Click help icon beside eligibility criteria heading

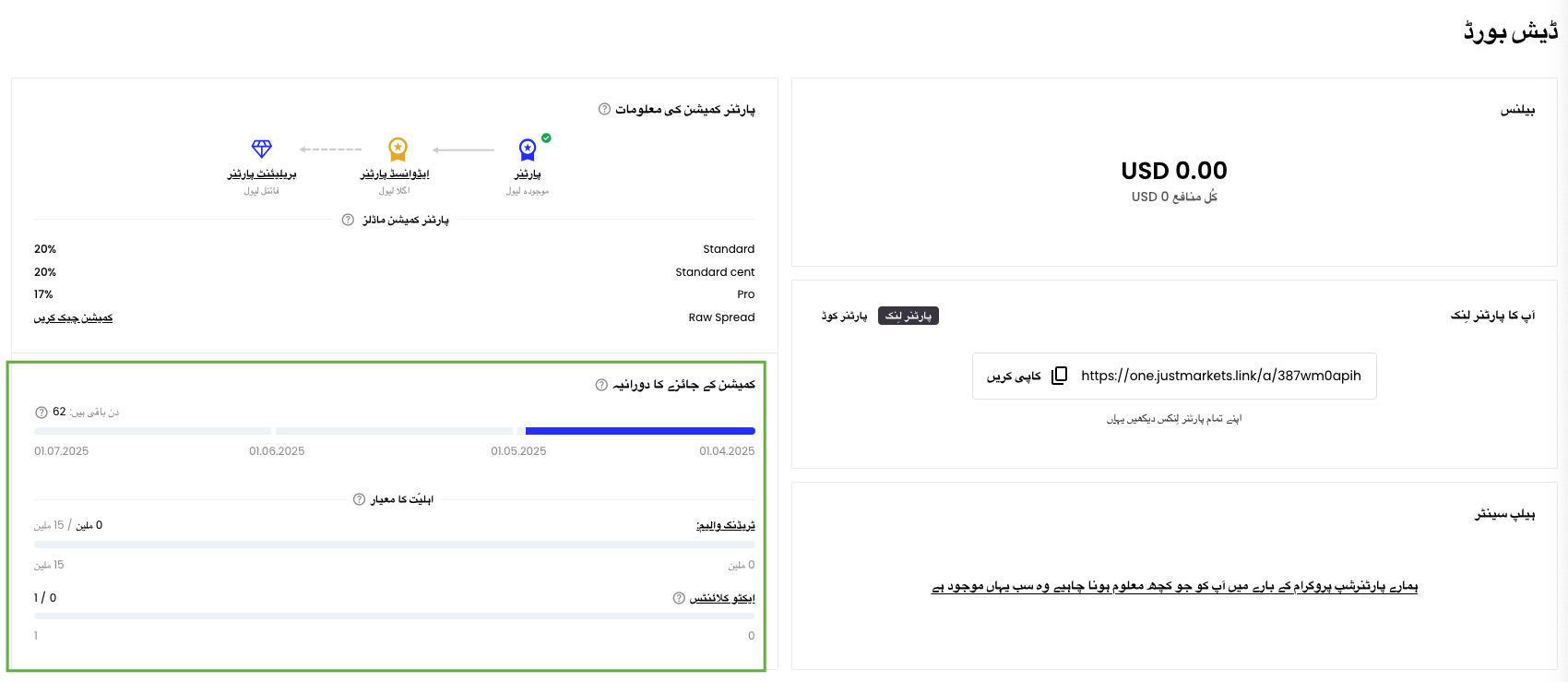[360, 499]
